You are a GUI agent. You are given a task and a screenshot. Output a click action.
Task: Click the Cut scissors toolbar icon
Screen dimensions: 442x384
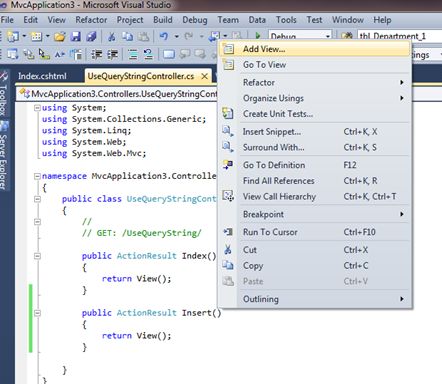(112, 36)
